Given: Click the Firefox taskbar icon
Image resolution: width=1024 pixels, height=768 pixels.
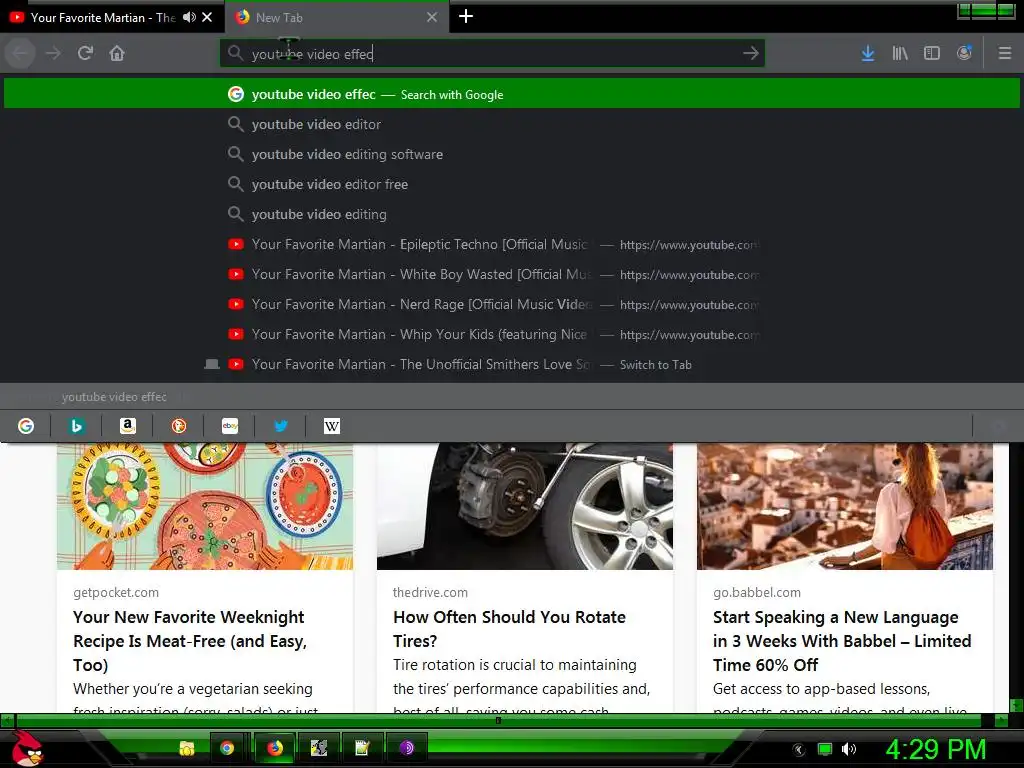Looking at the screenshot, I should point(275,748).
